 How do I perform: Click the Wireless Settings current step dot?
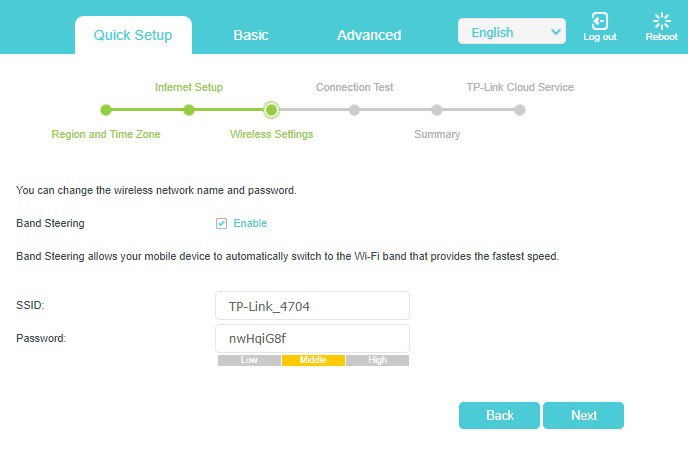click(271, 110)
